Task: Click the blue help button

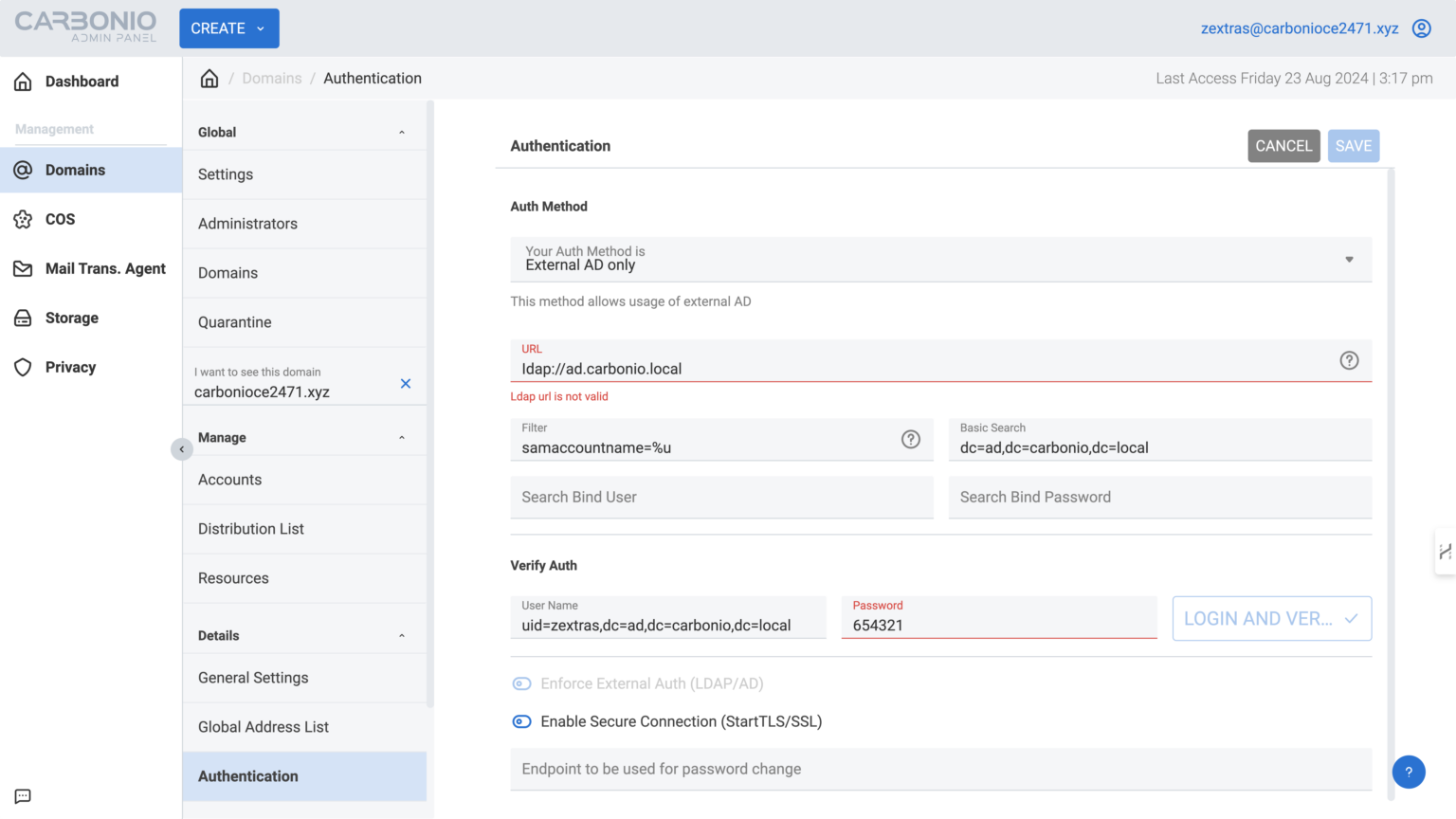Action: click(1409, 772)
